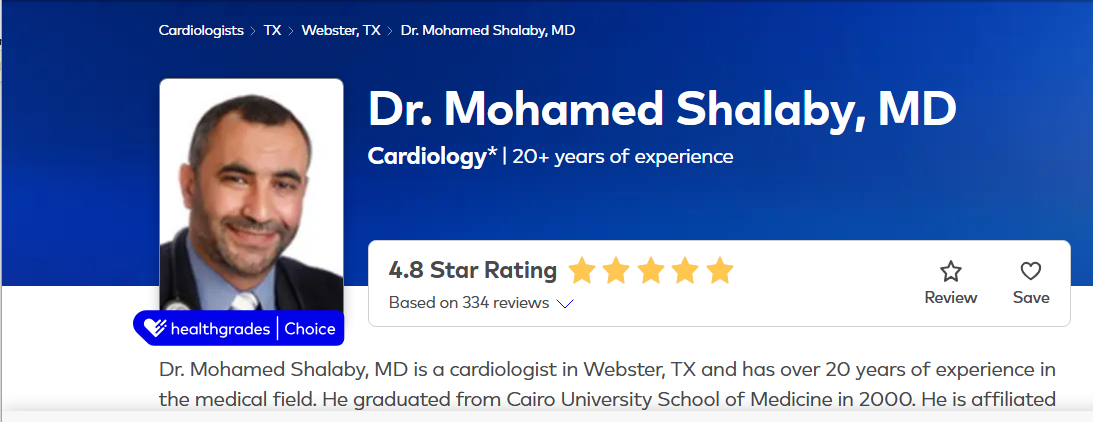
Task: Click the healthgrades heart logo on badge
Action: point(153,328)
